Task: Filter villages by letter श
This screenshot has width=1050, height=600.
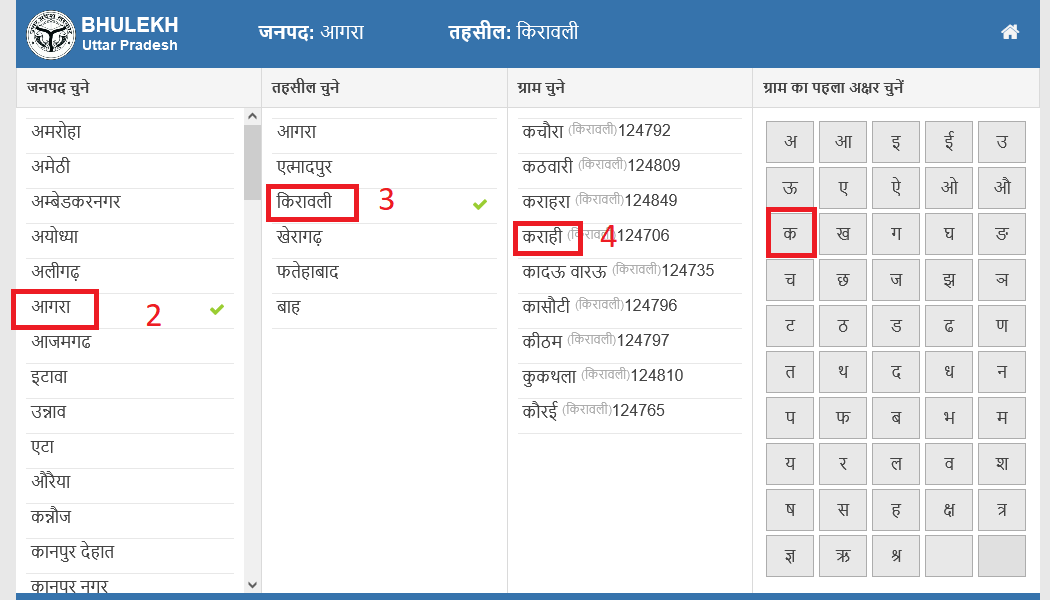Action: pos(1002,464)
